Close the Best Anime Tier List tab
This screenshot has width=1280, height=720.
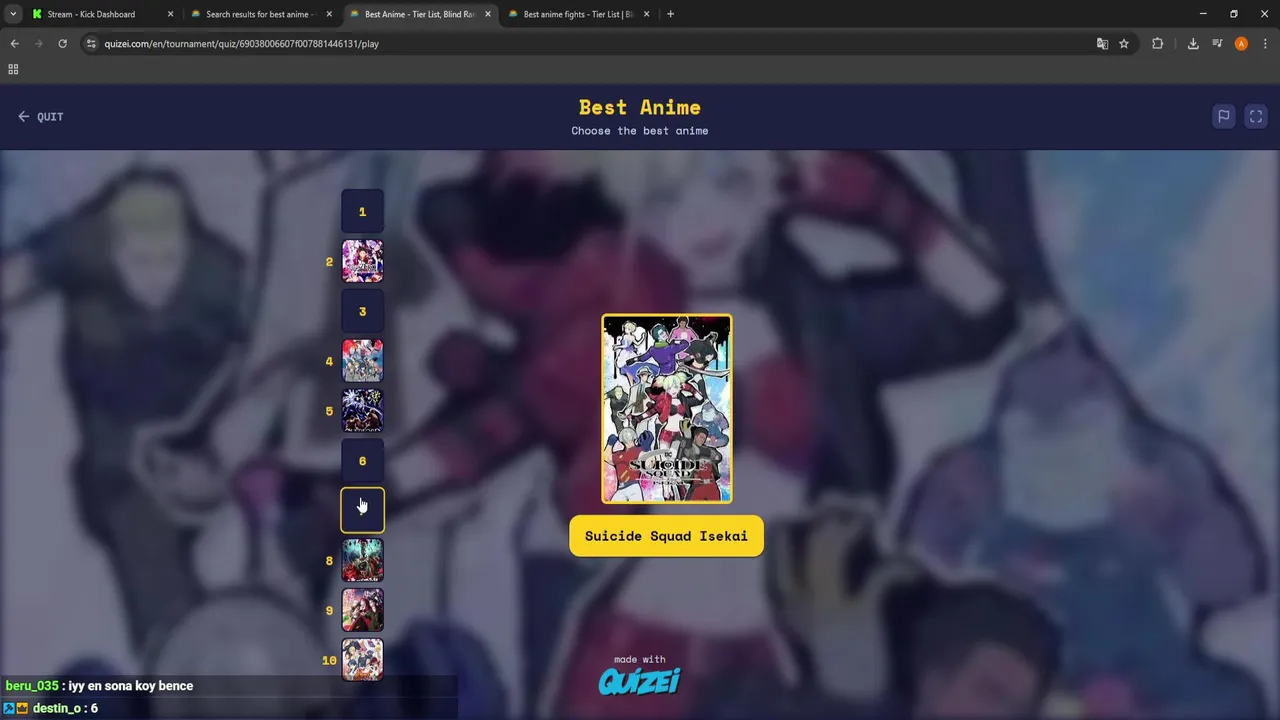(x=488, y=14)
